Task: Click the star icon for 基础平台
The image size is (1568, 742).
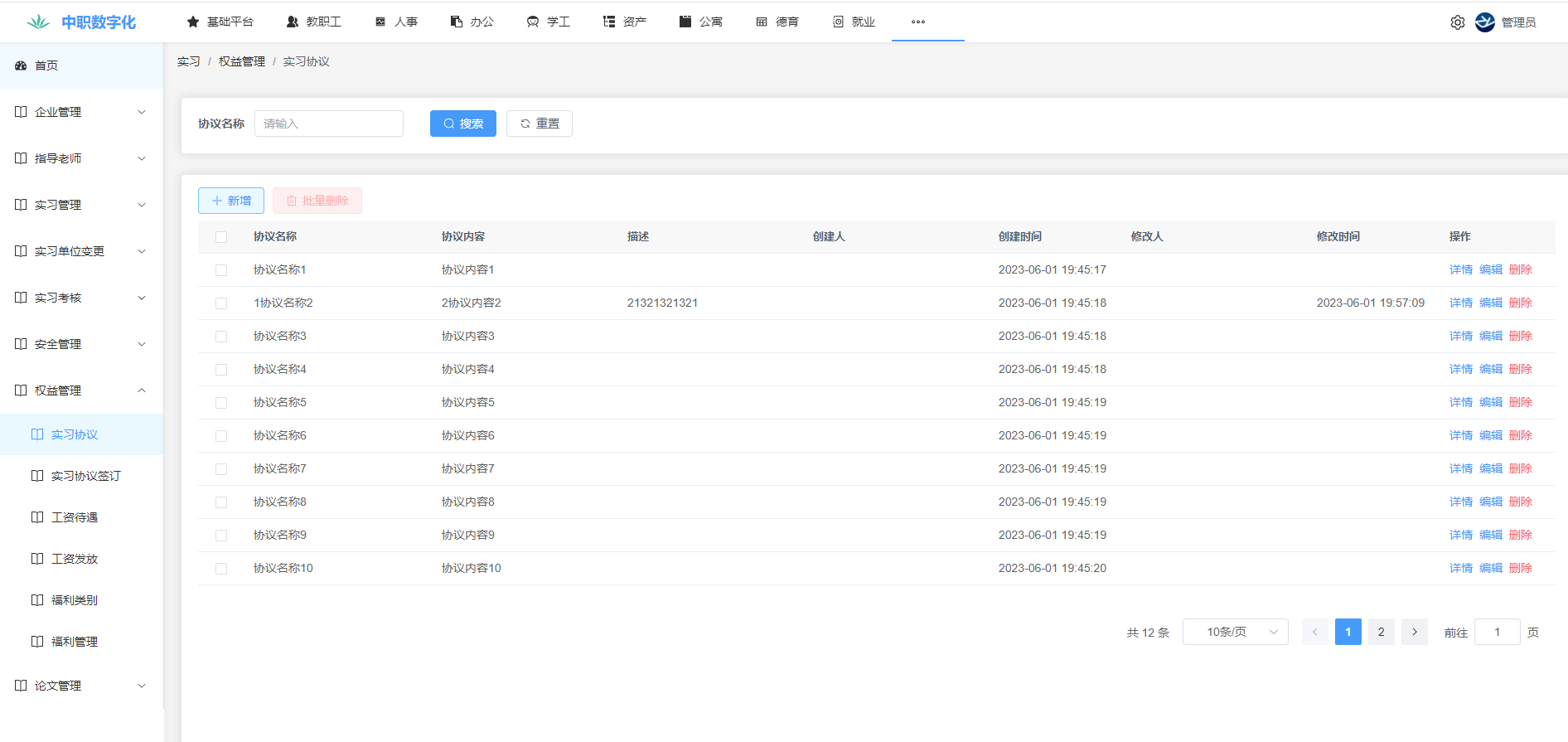Action: coord(193,22)
